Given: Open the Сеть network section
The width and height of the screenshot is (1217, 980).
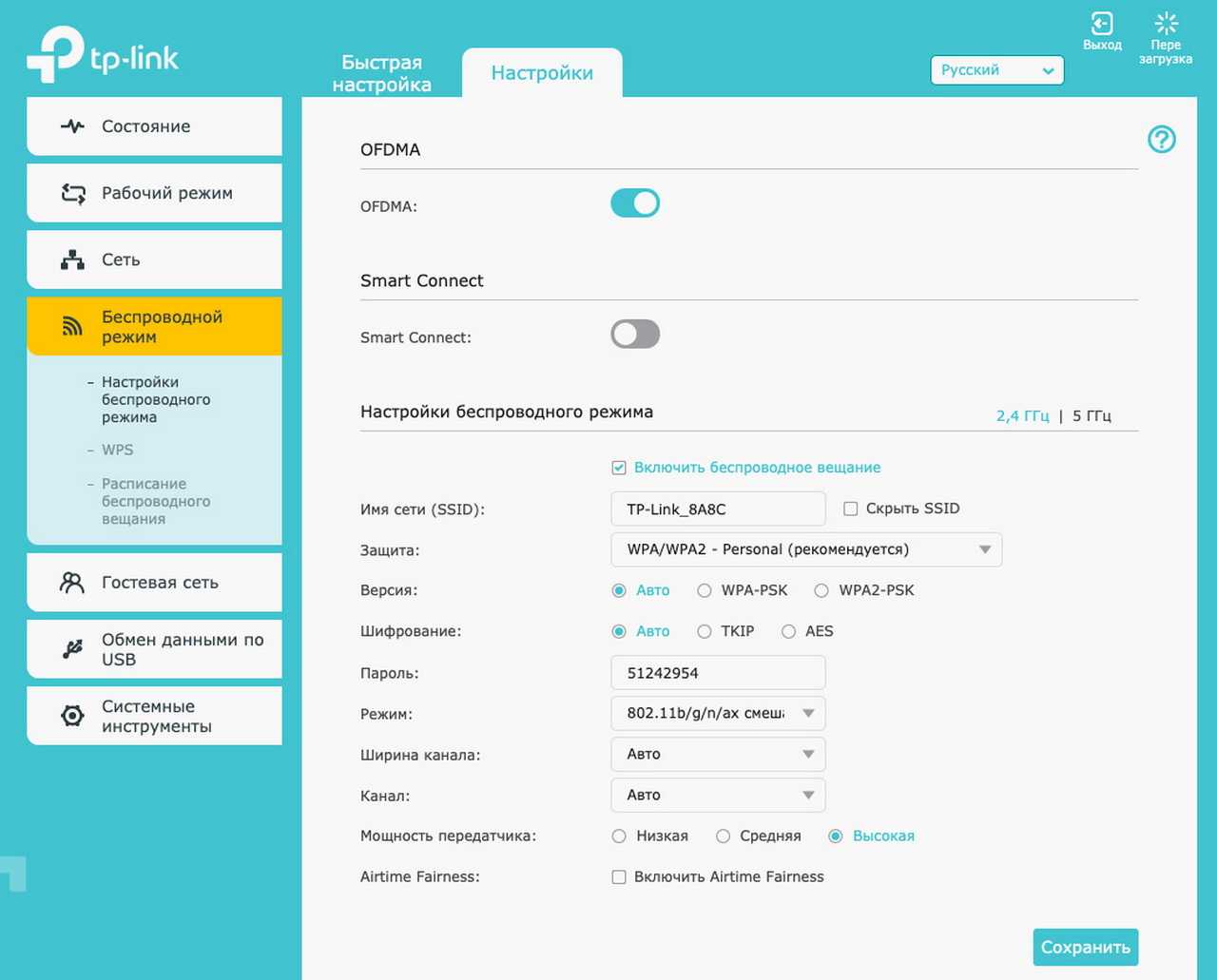Looking at the screenshot, I should pyautogui.click(x=155, y=259).
